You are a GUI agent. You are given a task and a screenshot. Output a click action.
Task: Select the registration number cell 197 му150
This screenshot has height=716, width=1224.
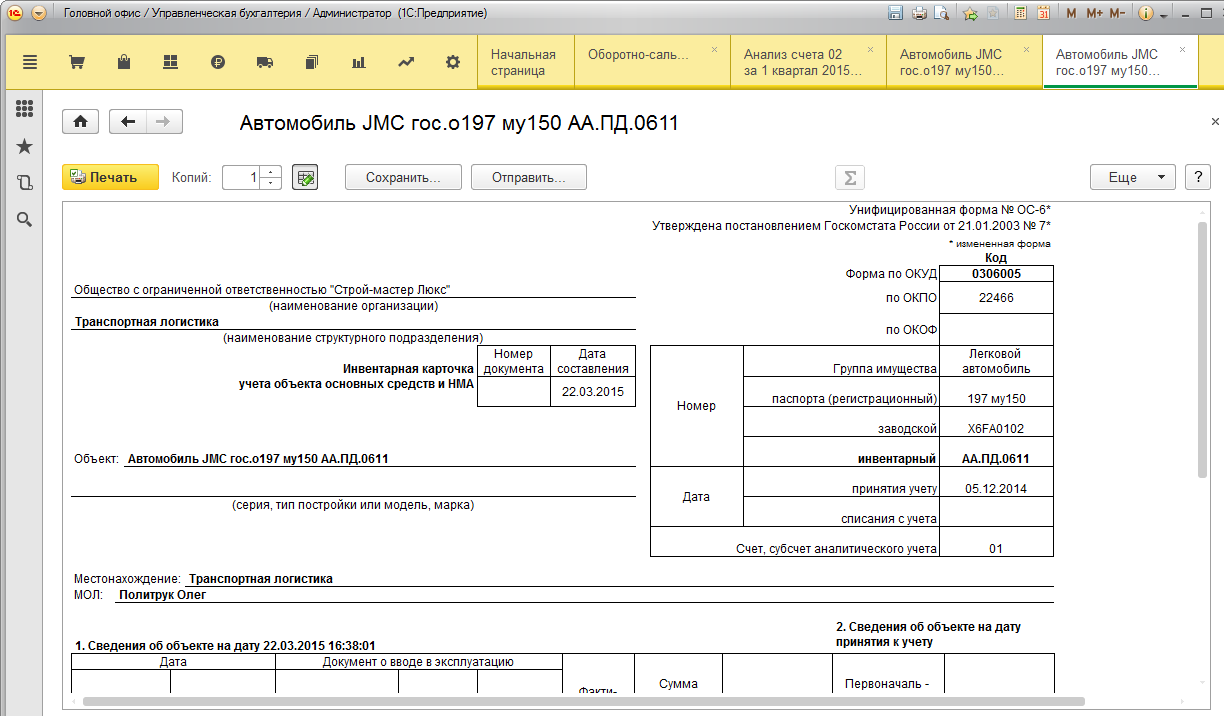pos(996,398)
